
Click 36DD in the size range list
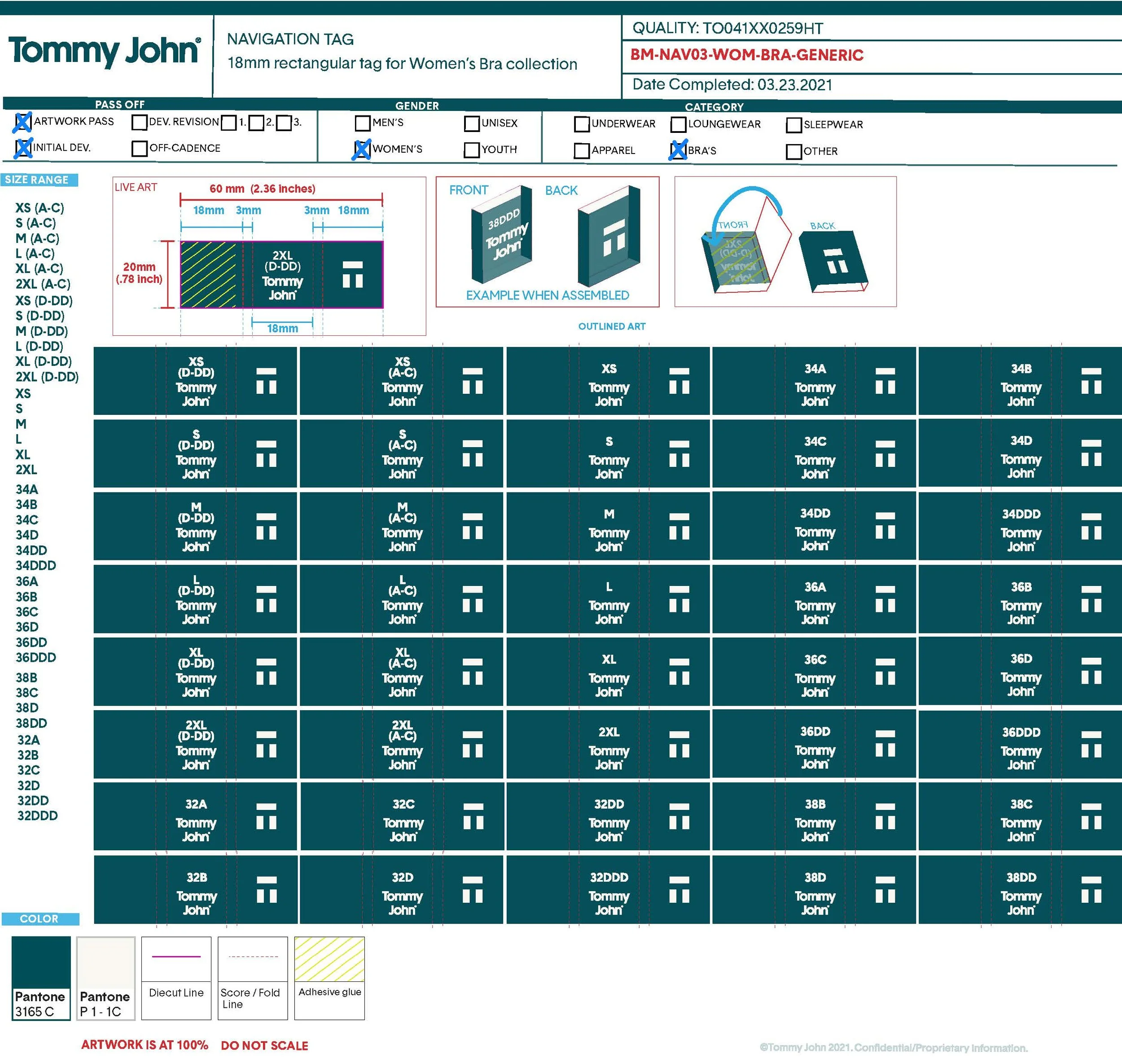pos(31,642)
